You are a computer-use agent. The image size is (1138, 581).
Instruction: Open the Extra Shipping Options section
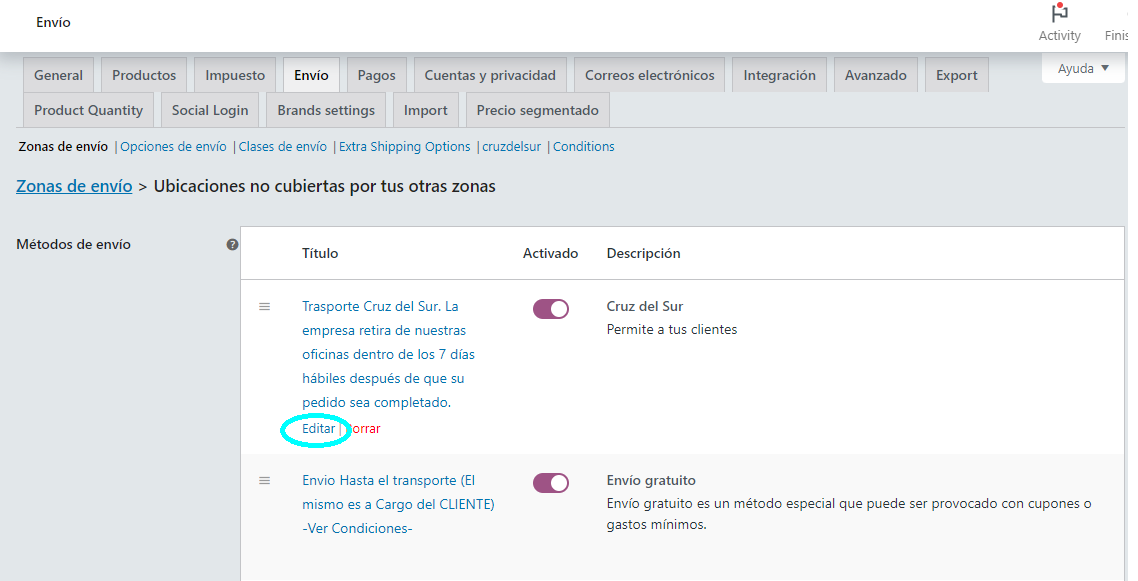tap(404, 146)
